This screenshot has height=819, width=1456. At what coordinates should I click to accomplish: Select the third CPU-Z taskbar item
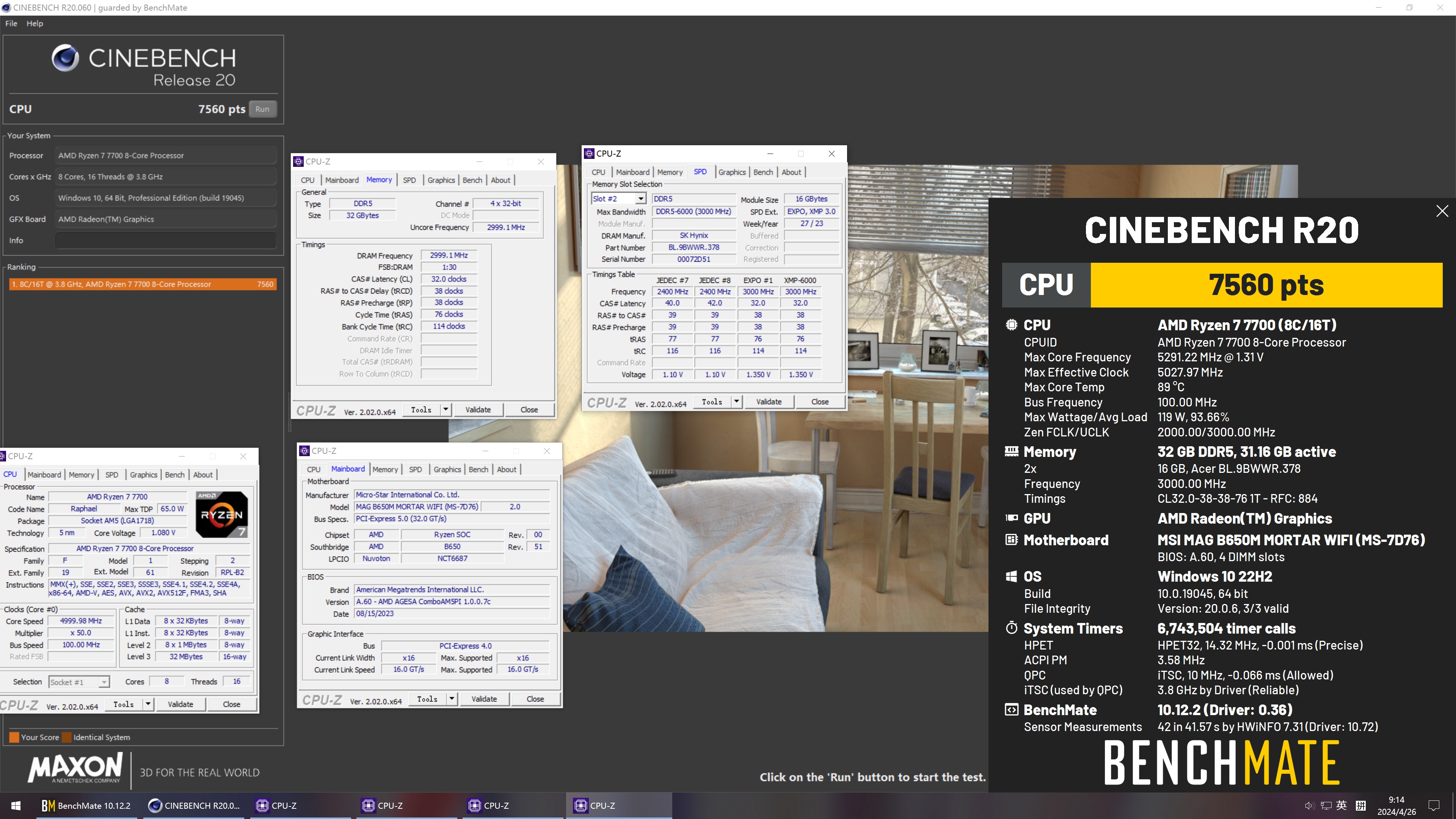click(x=513, y=805)
